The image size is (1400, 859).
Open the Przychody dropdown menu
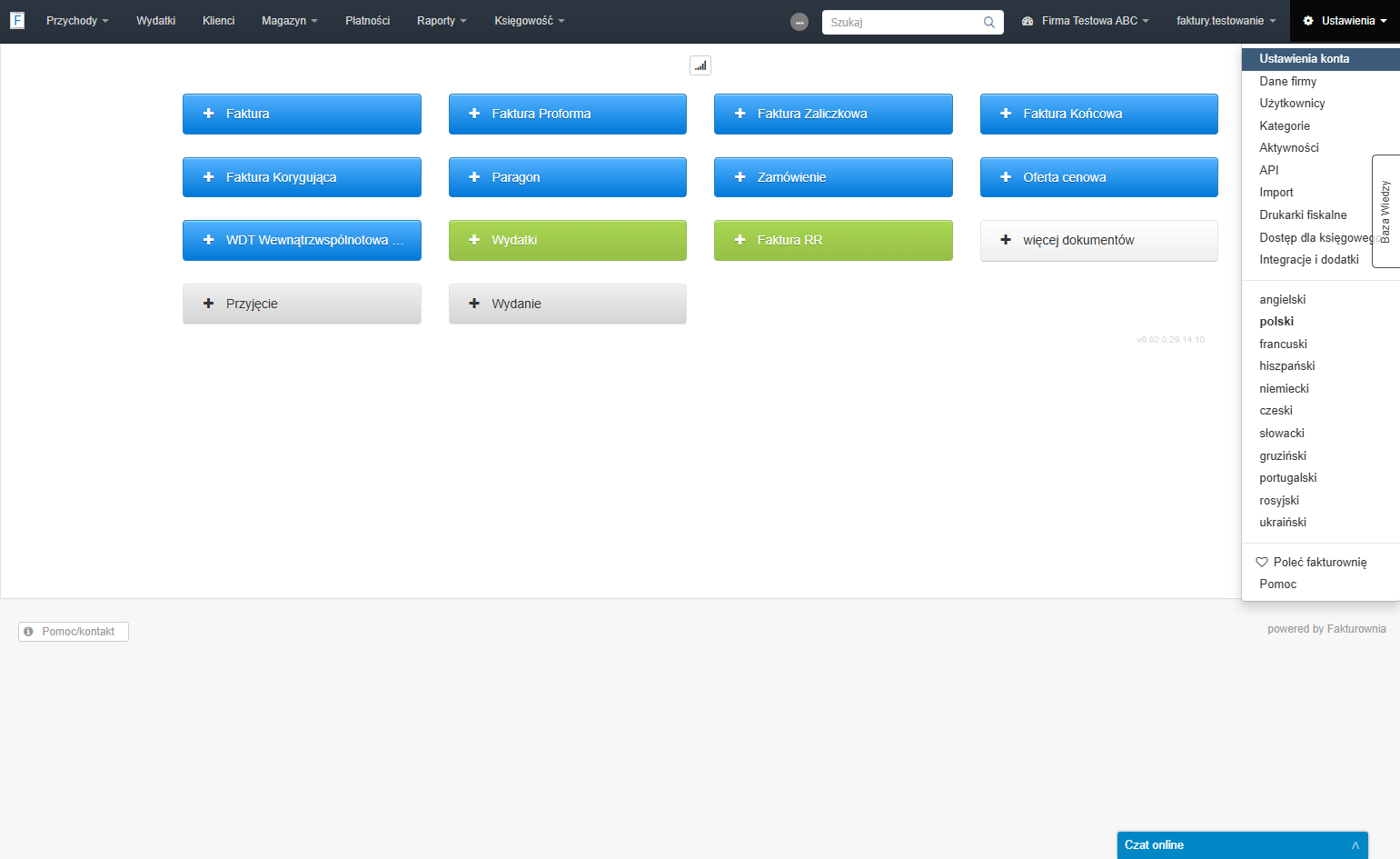tap(77, 21)
